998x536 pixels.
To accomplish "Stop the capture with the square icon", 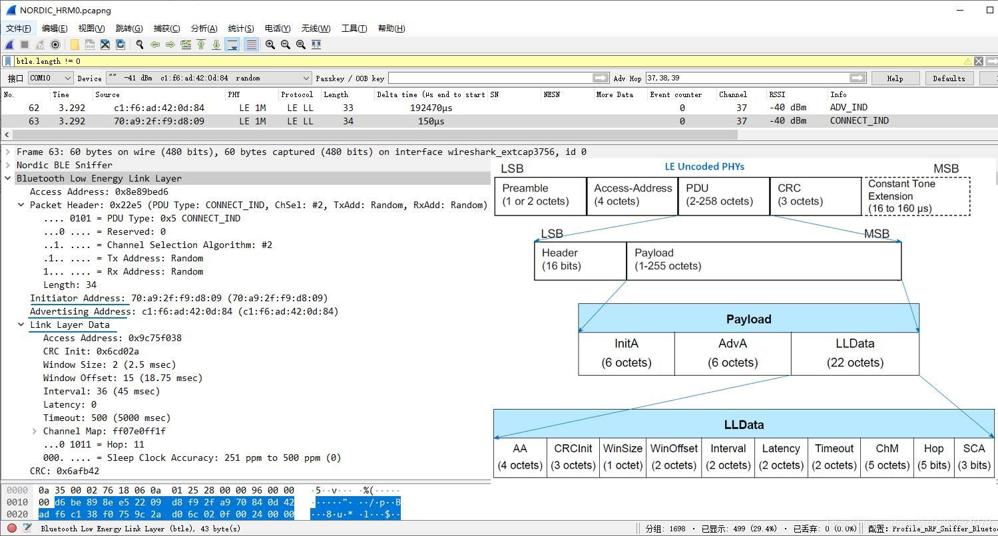I will point(25,45).
